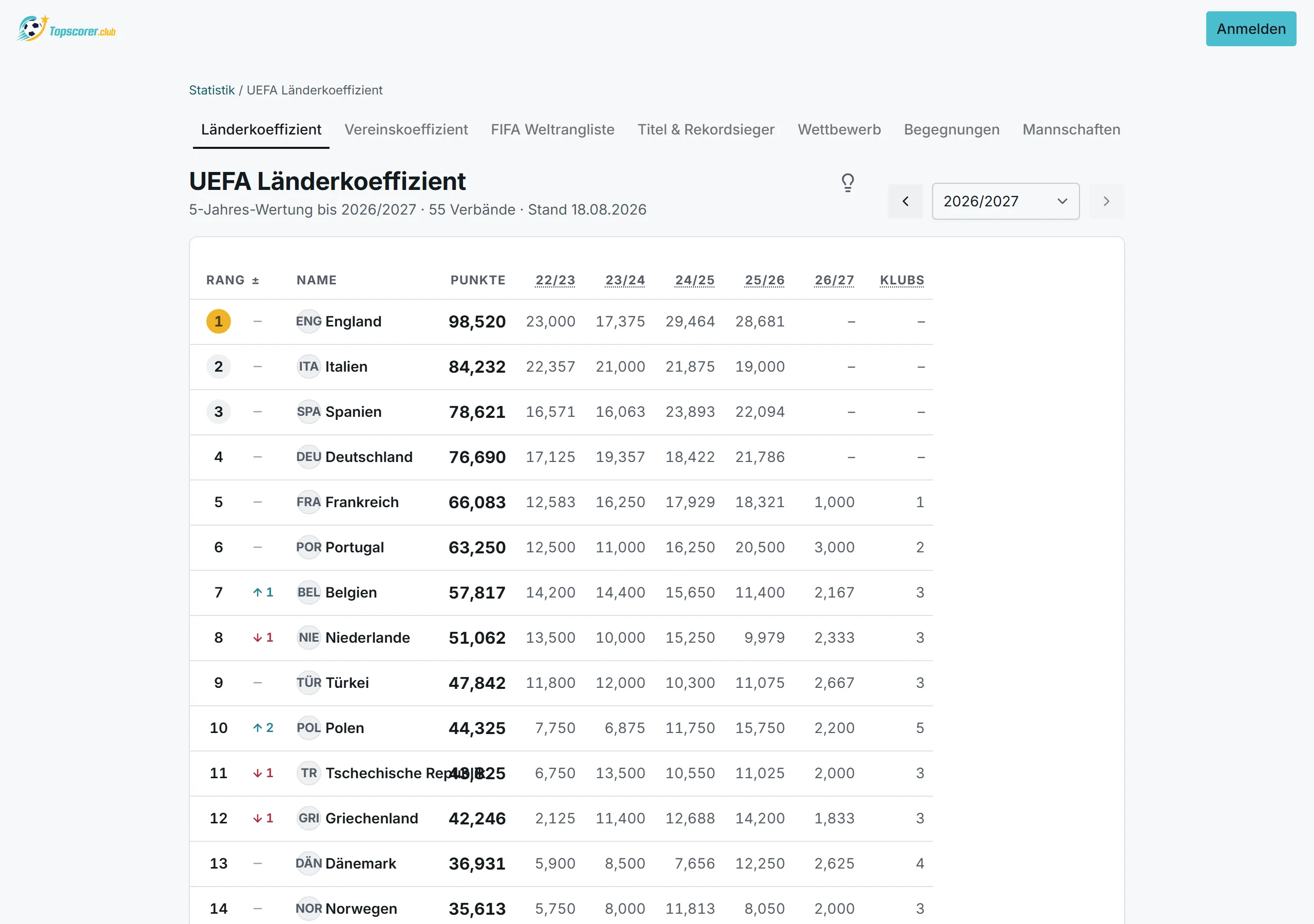This screenshot has height=924, width=1314.
Task: Open the Mannschaften tab
Action: (1071, 130)
